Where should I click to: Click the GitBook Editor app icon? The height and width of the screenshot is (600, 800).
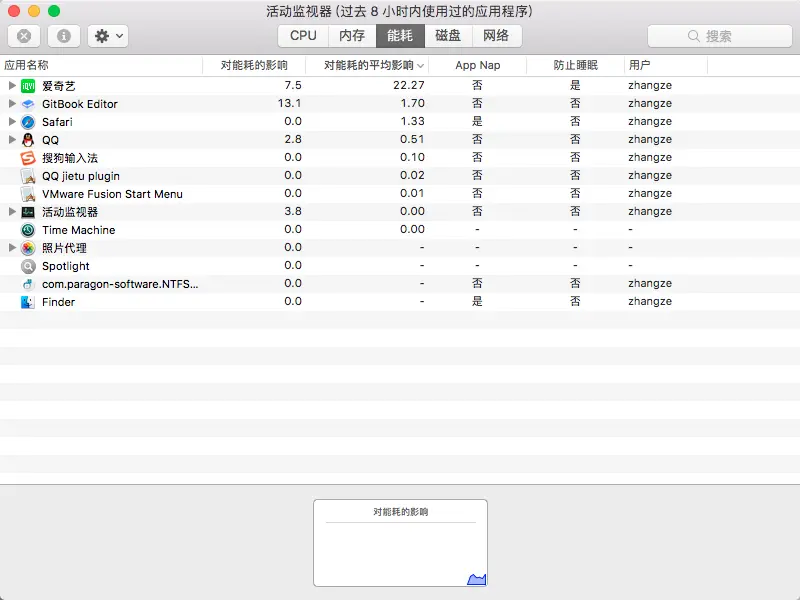click(28, 104)
